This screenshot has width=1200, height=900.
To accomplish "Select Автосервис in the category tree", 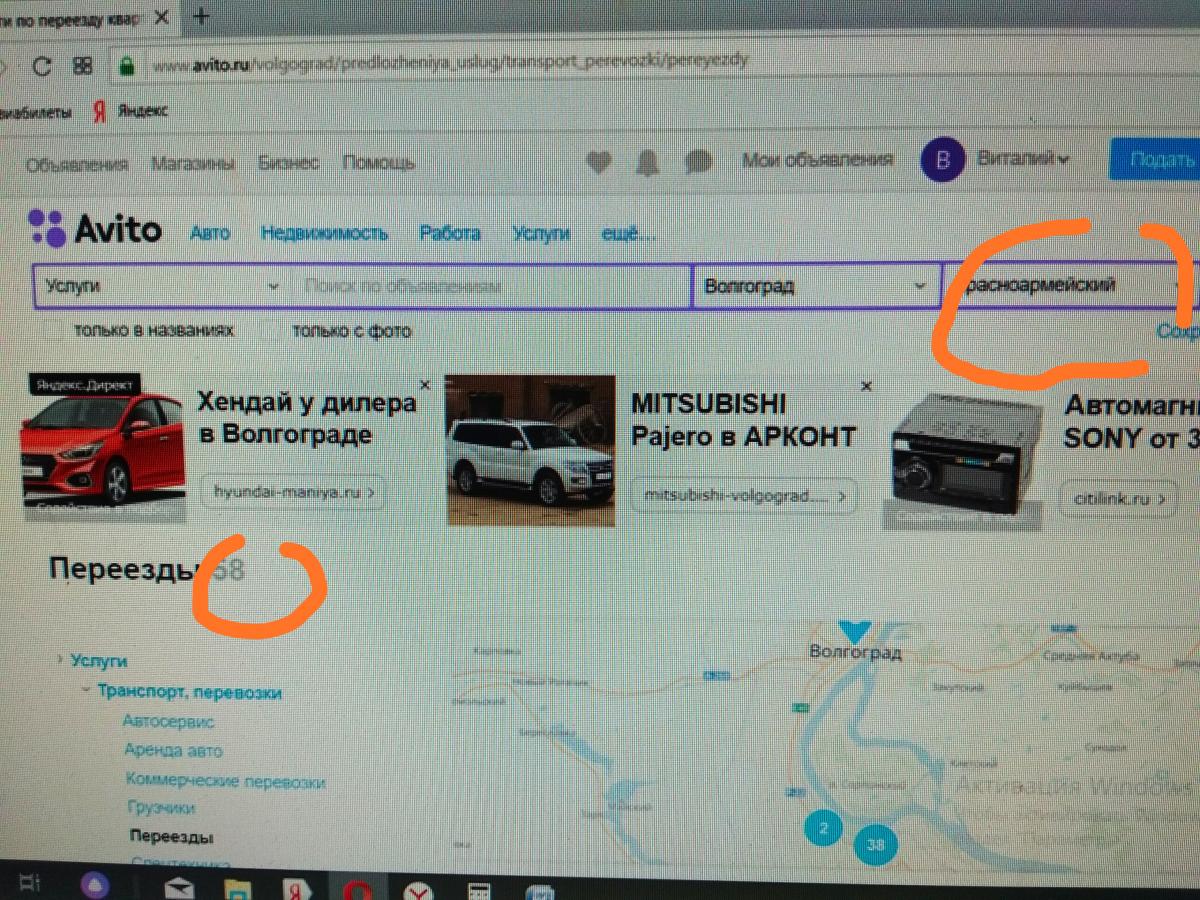I will coord(168,721).
